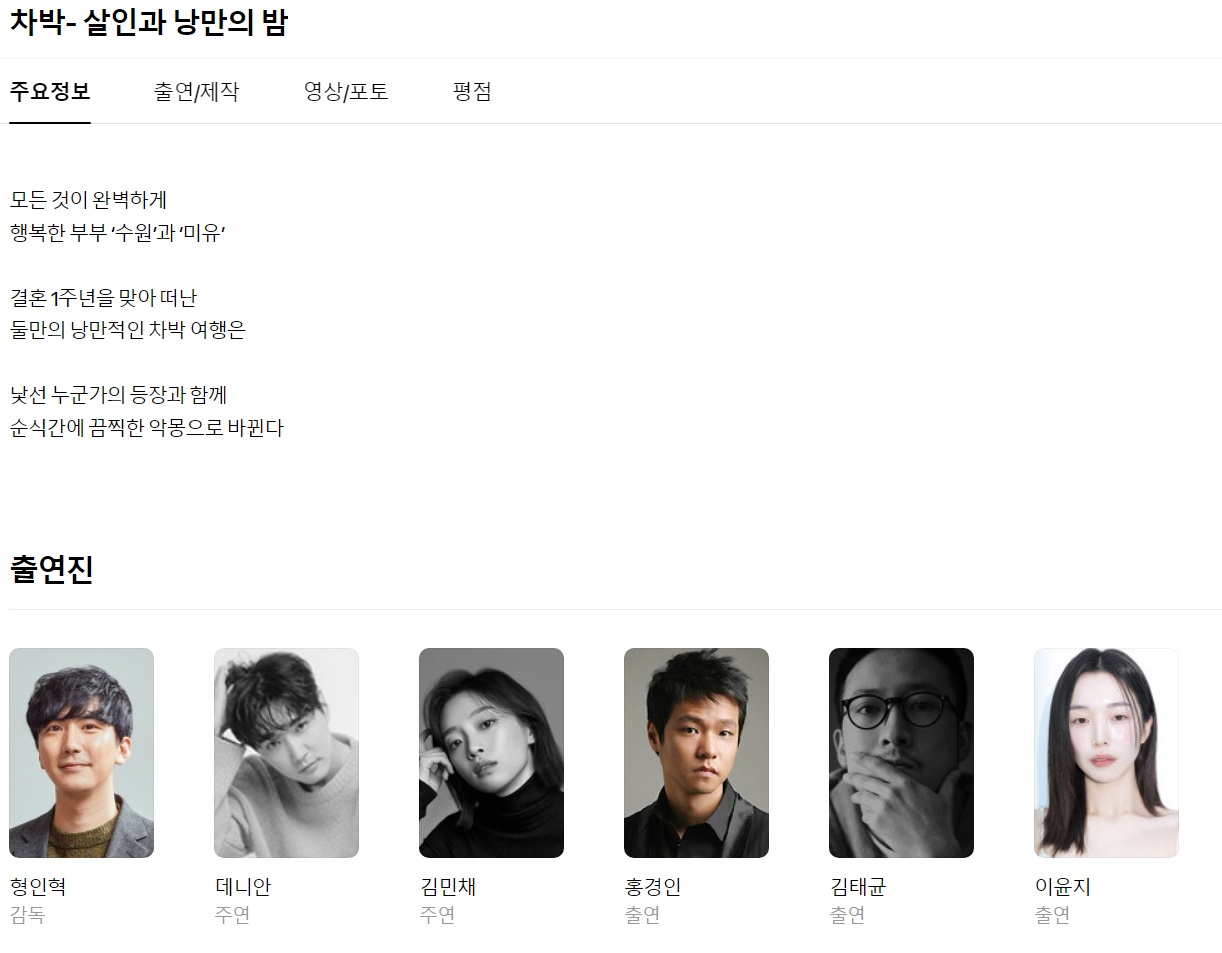Switch to the 출연/제작 tab
1222x953 pixels.
pyautogui.click(x=197, y=92)
